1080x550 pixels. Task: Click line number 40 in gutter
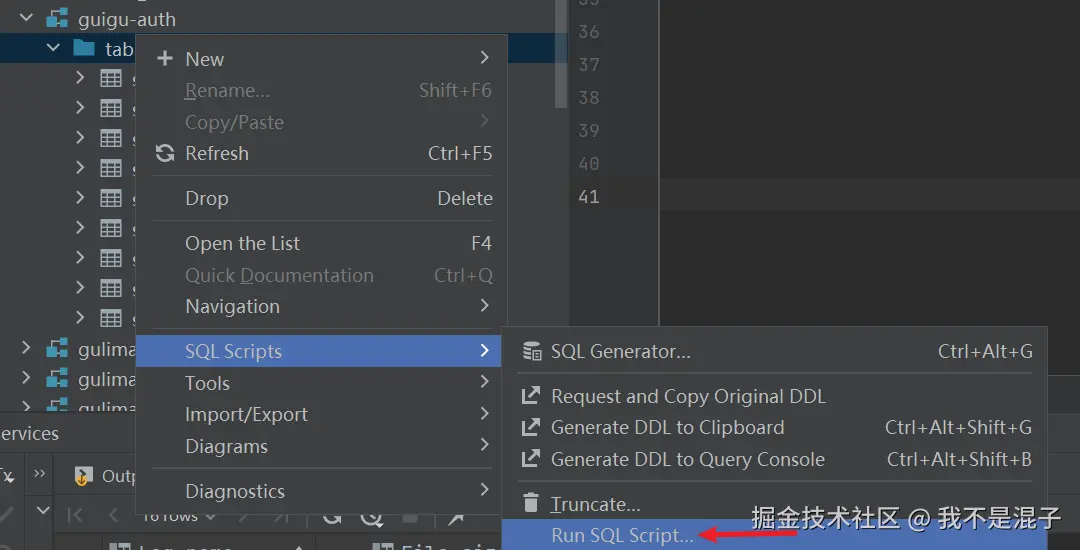pyautogui.click(x=588, y=164)
